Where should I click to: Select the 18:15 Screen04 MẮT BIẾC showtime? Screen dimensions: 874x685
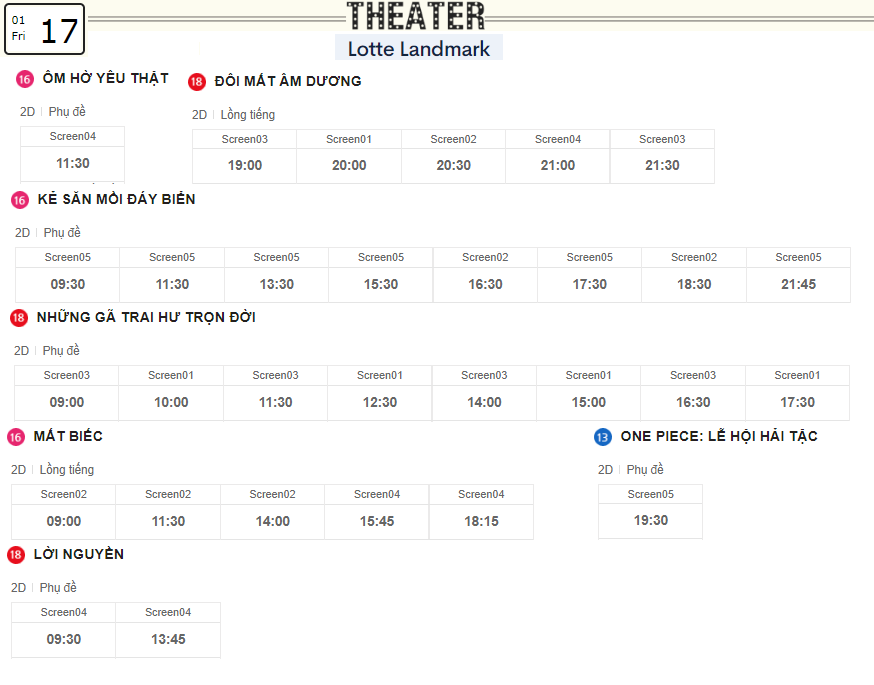point(481,512)
